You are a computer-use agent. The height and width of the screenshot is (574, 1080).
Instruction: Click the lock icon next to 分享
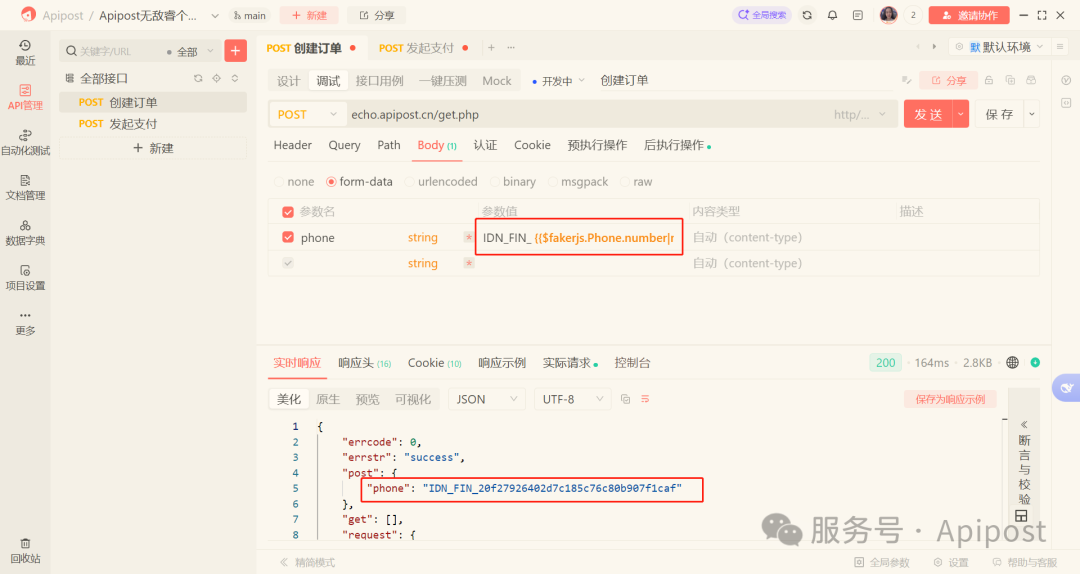coord(988,81)
